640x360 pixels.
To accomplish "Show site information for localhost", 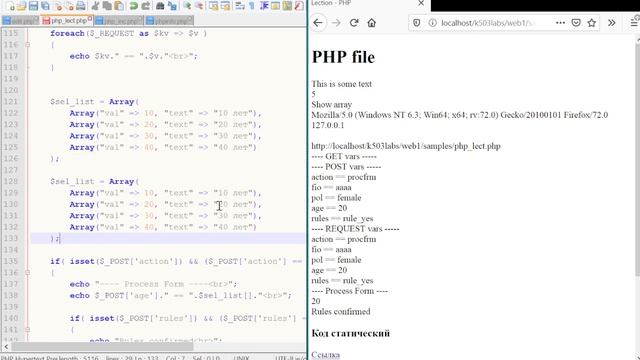I will pos(432,23).
